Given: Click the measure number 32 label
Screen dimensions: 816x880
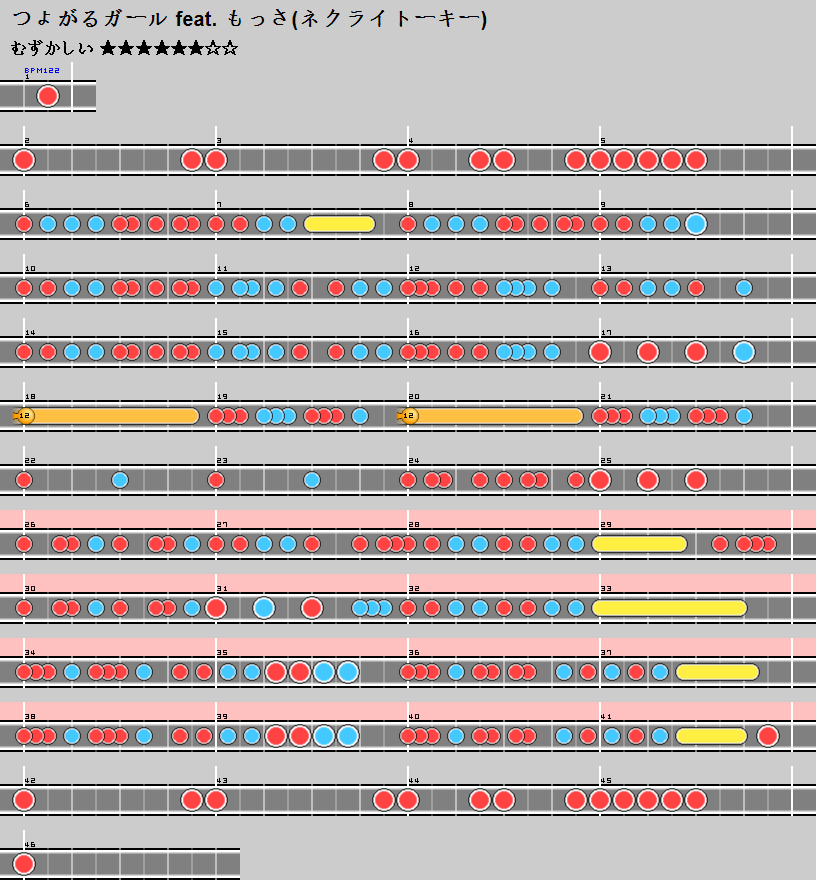Looking at the screenshot, I should click(414, 589).
